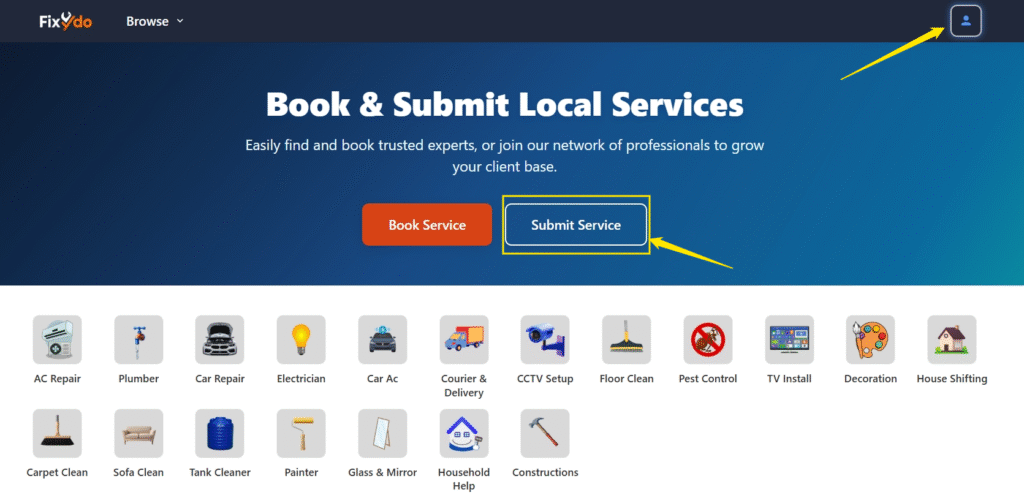Choose the Plumber service icon
The image size is (1024, 495).
point(139,340)
